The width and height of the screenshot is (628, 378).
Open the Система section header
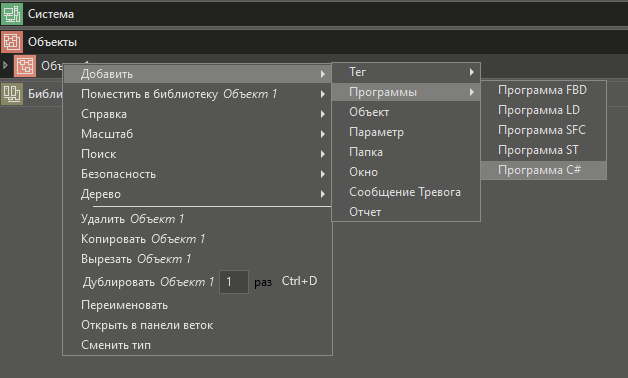point(314,14)
